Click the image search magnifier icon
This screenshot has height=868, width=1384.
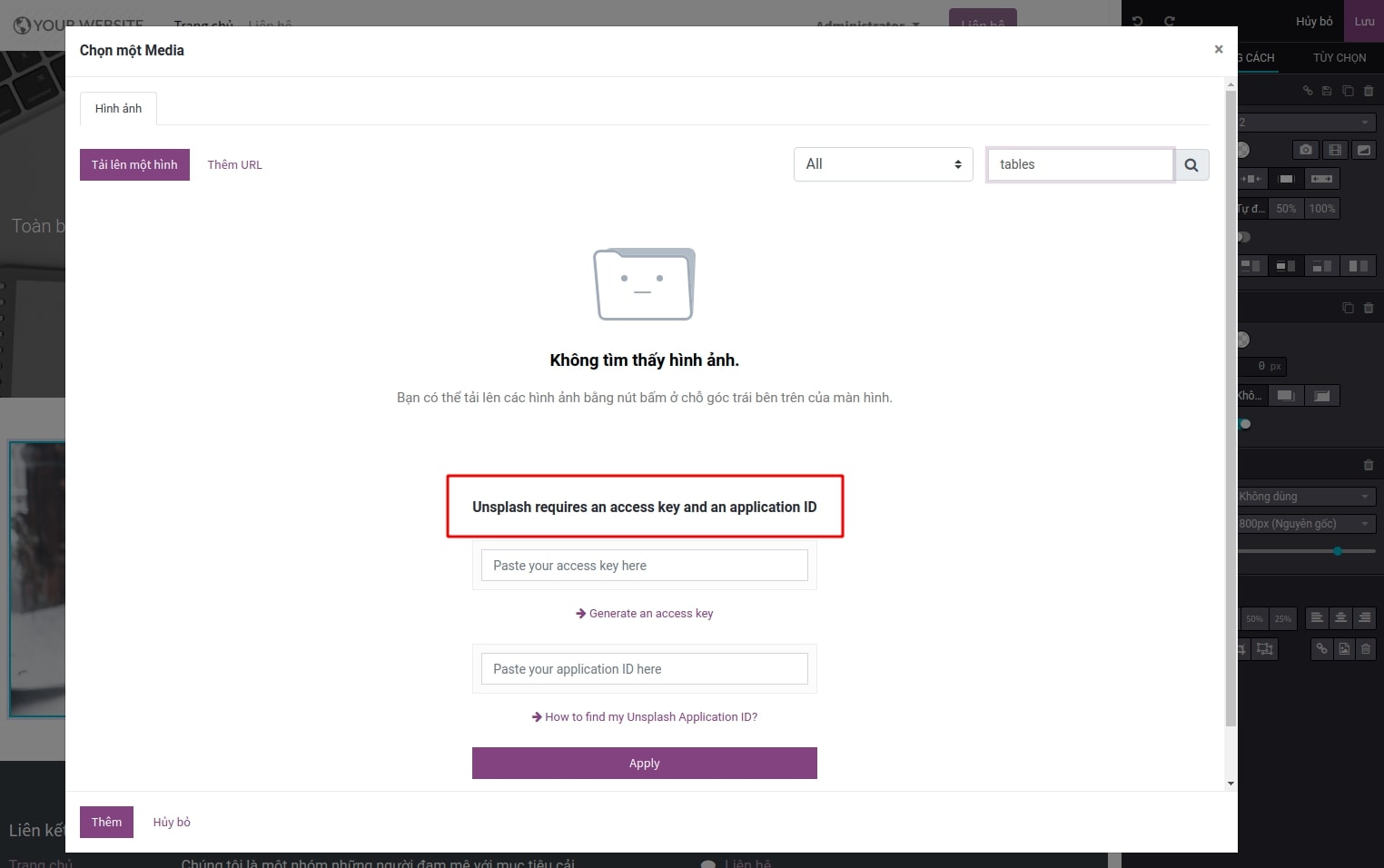click(1191, 164)
